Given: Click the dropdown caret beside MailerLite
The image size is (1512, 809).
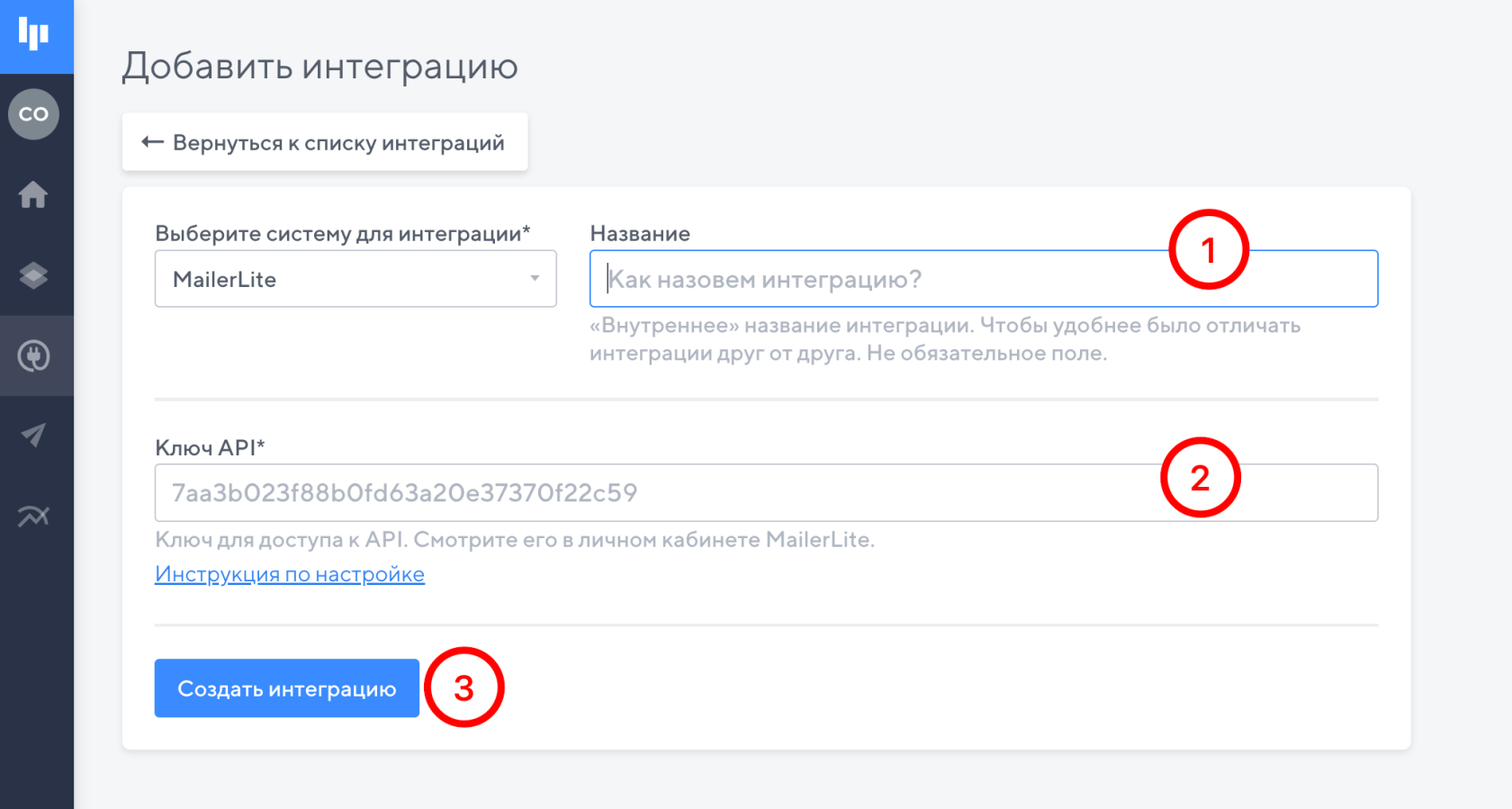Looking at the screenshot, I should tap(535, 279).
